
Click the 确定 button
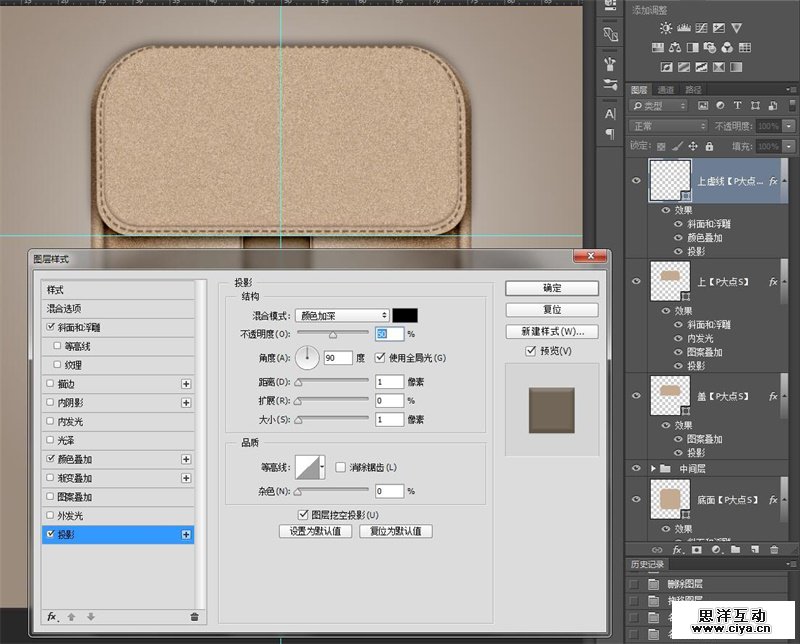[551, 288]
